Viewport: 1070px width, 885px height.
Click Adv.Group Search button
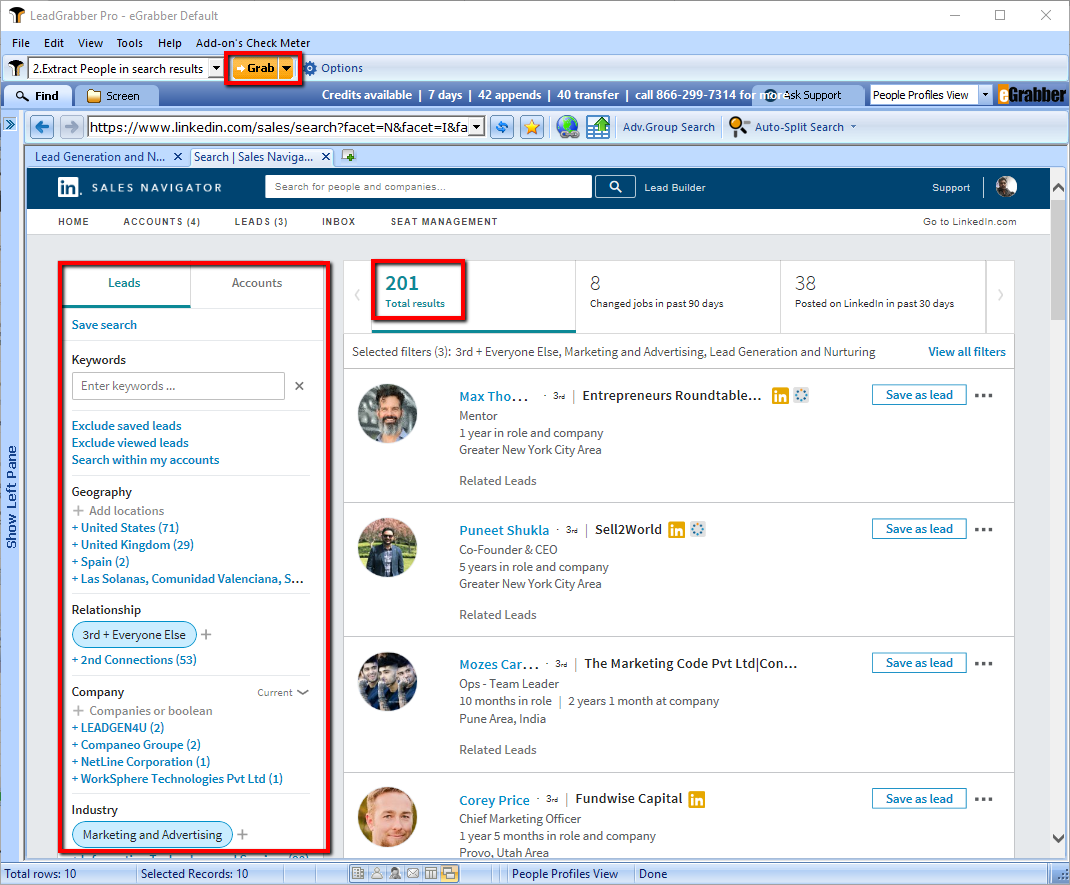pos(668,127)
